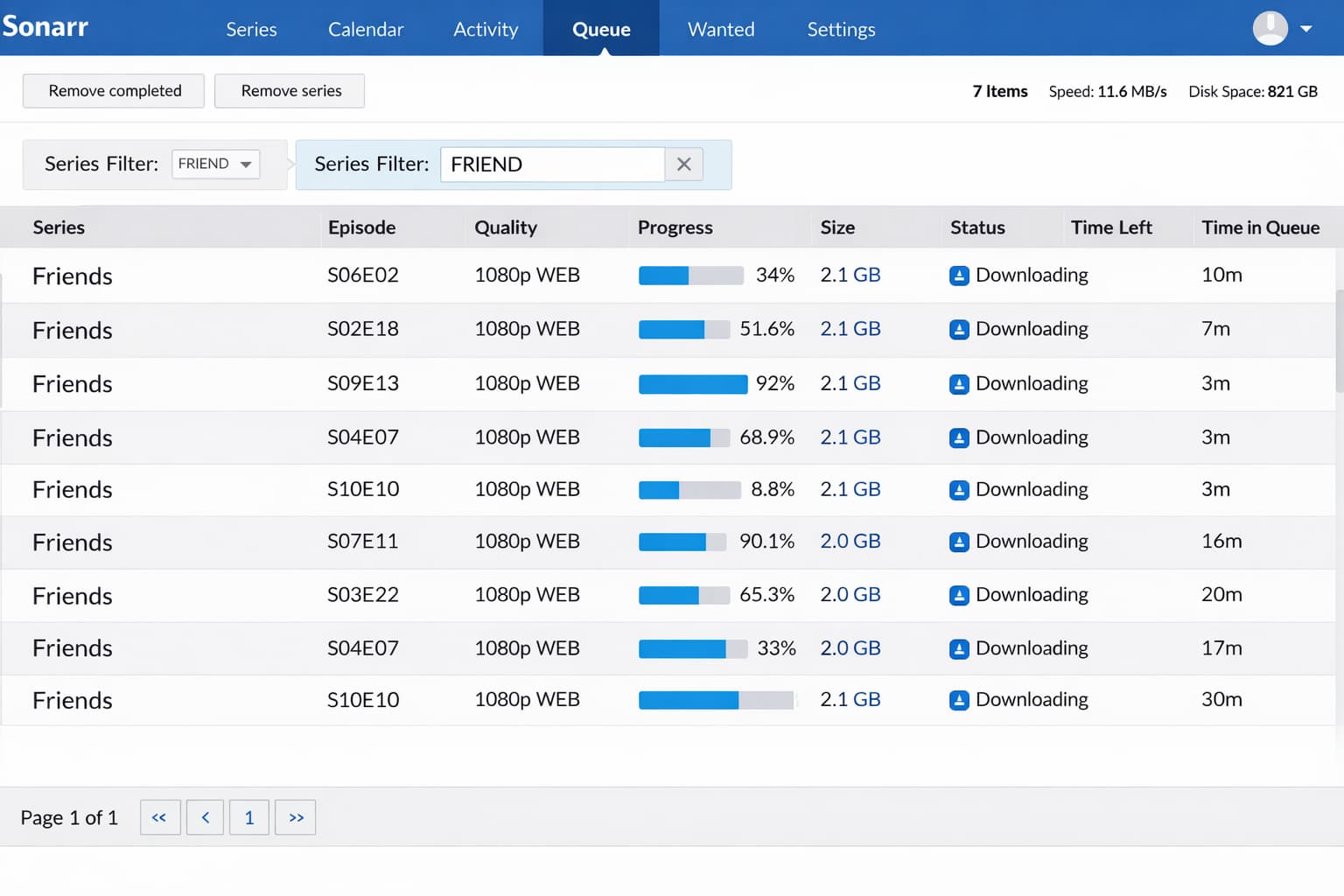Click download status icon for S02E18
1344x896 pixels.
(x=959, y=330)
